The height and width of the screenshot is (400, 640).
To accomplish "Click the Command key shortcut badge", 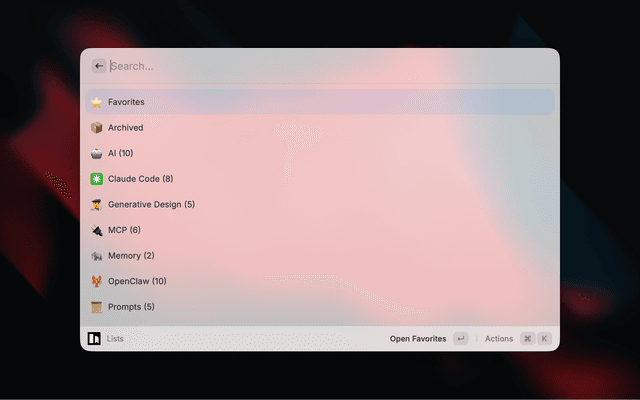I will coord(527,338).
